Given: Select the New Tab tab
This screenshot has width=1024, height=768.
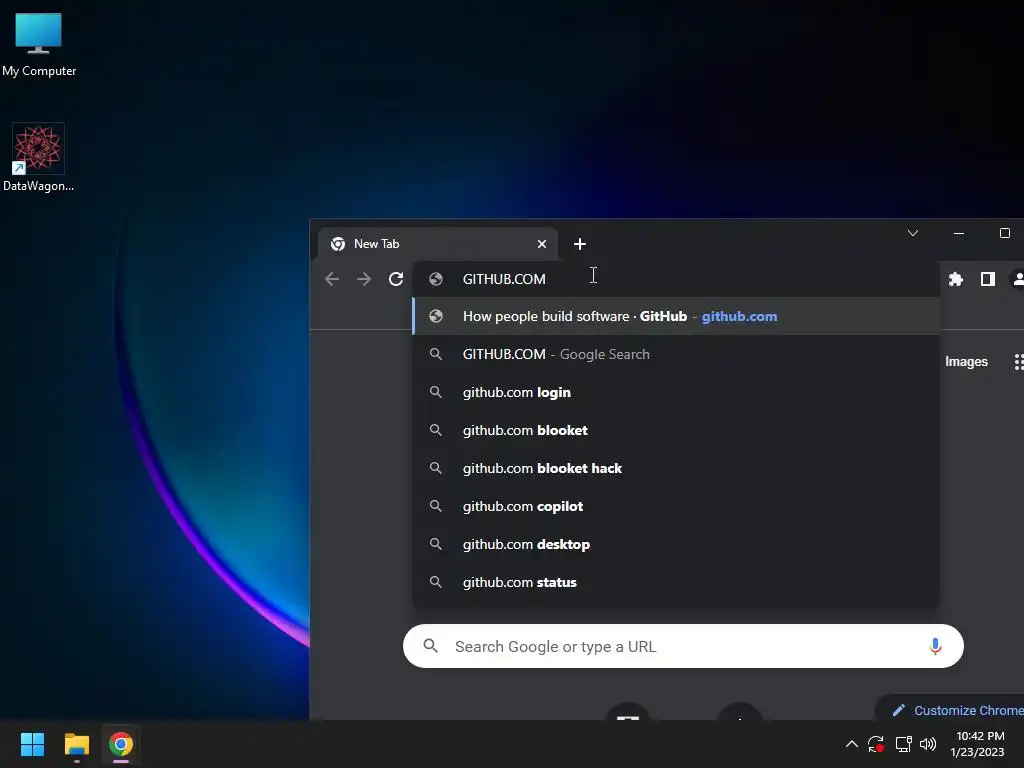Looking at the screenshot, I should tap(438, 244).
